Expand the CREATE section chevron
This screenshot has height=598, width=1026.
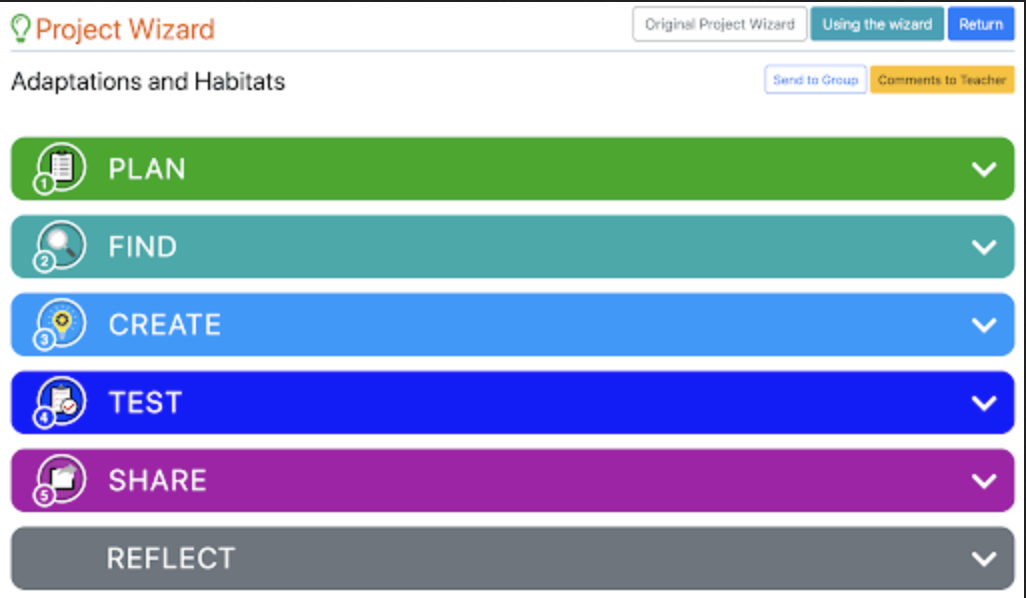(984, 325)
